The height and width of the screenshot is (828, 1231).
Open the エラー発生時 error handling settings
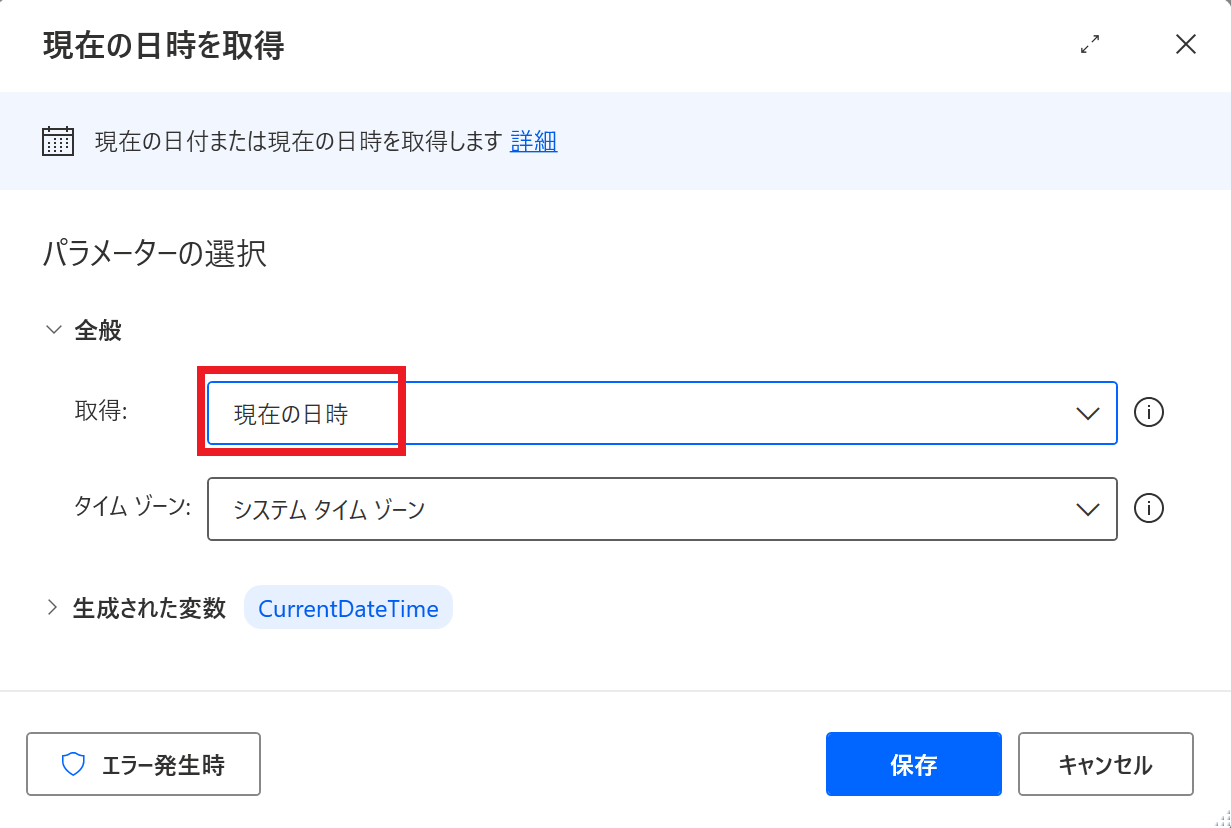click(x=143, y=764)
